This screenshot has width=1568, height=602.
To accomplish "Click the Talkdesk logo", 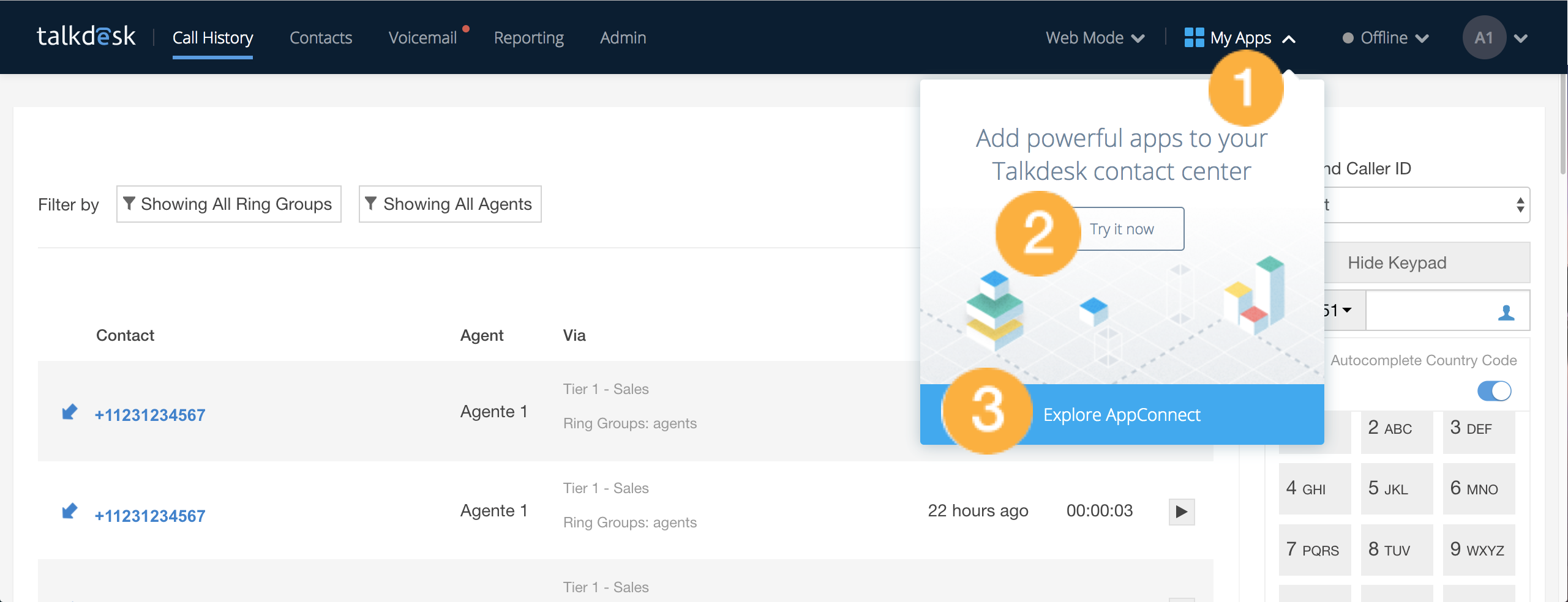I will click(86, 37).
